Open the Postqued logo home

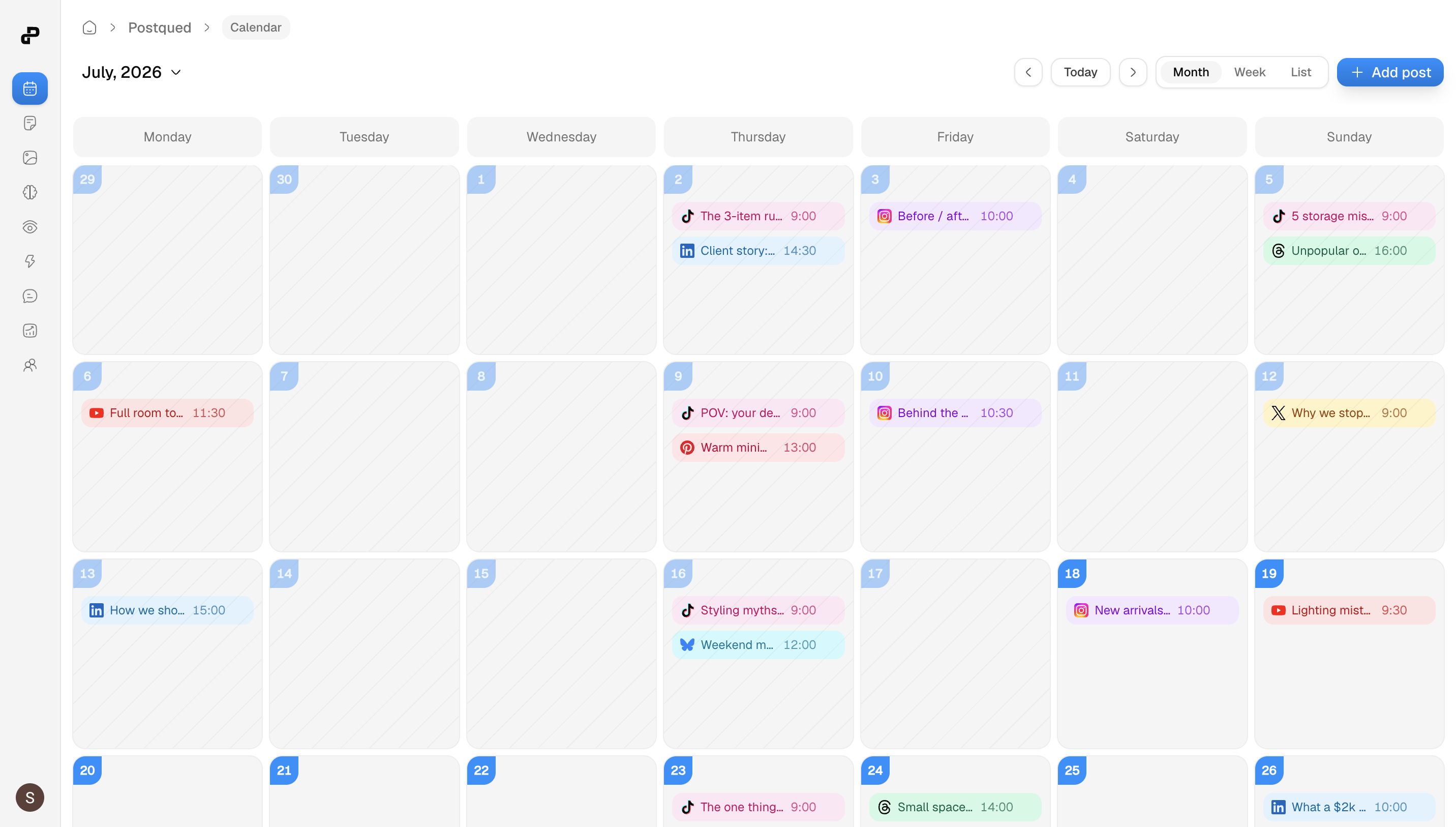coord(30,35)
